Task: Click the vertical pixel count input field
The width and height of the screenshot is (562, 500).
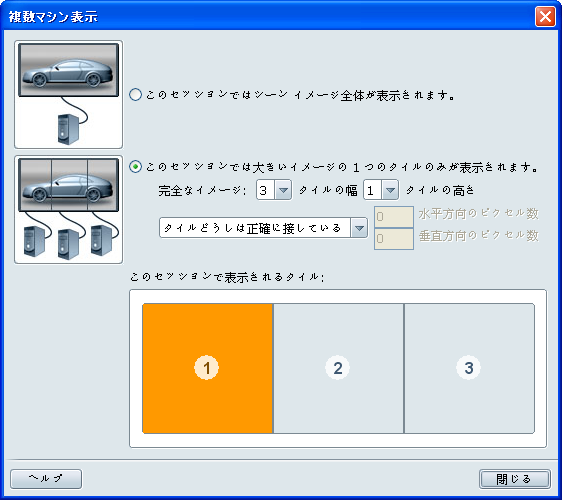Action: coord(394,239)
